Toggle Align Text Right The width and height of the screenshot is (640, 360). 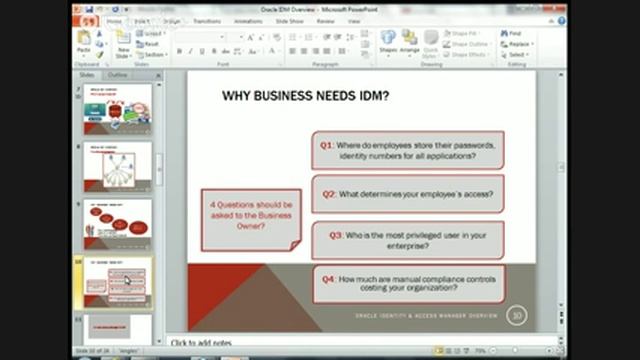pos(316,51)
